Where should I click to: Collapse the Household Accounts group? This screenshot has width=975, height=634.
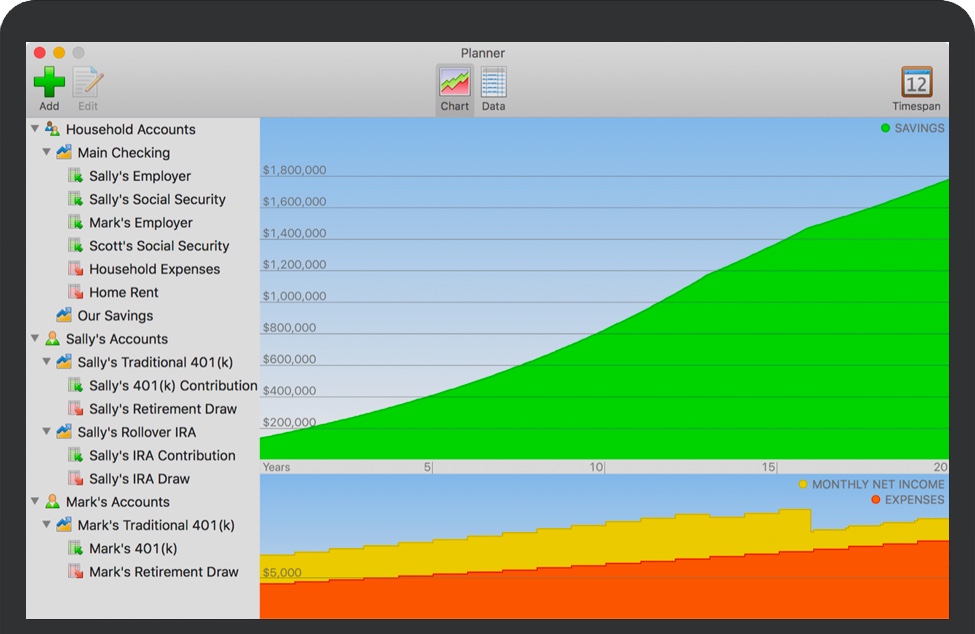pos(36,129)
